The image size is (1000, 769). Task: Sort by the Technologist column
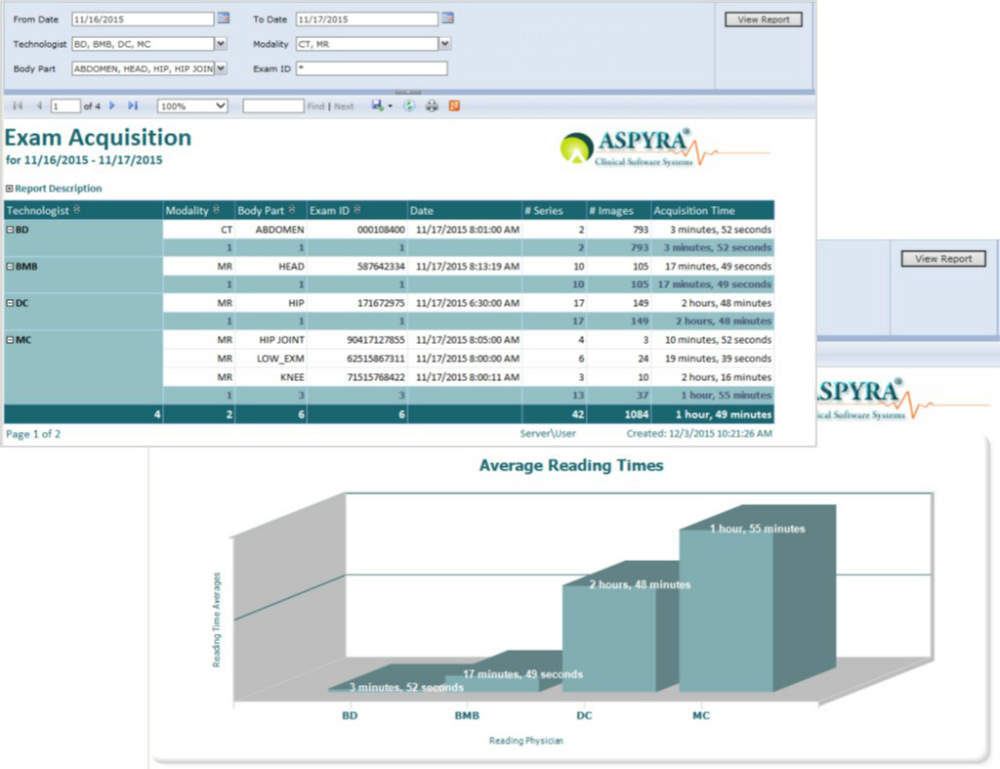[x=77, y=210]
